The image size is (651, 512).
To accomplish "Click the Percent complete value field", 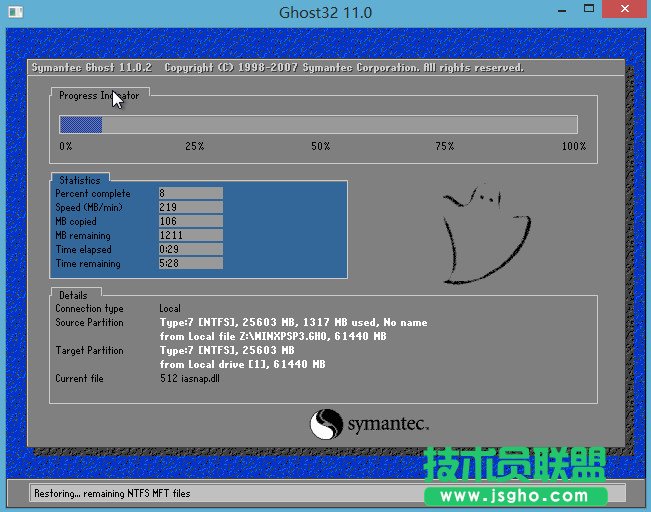I will pyautogui.click(x=190, y=193).
